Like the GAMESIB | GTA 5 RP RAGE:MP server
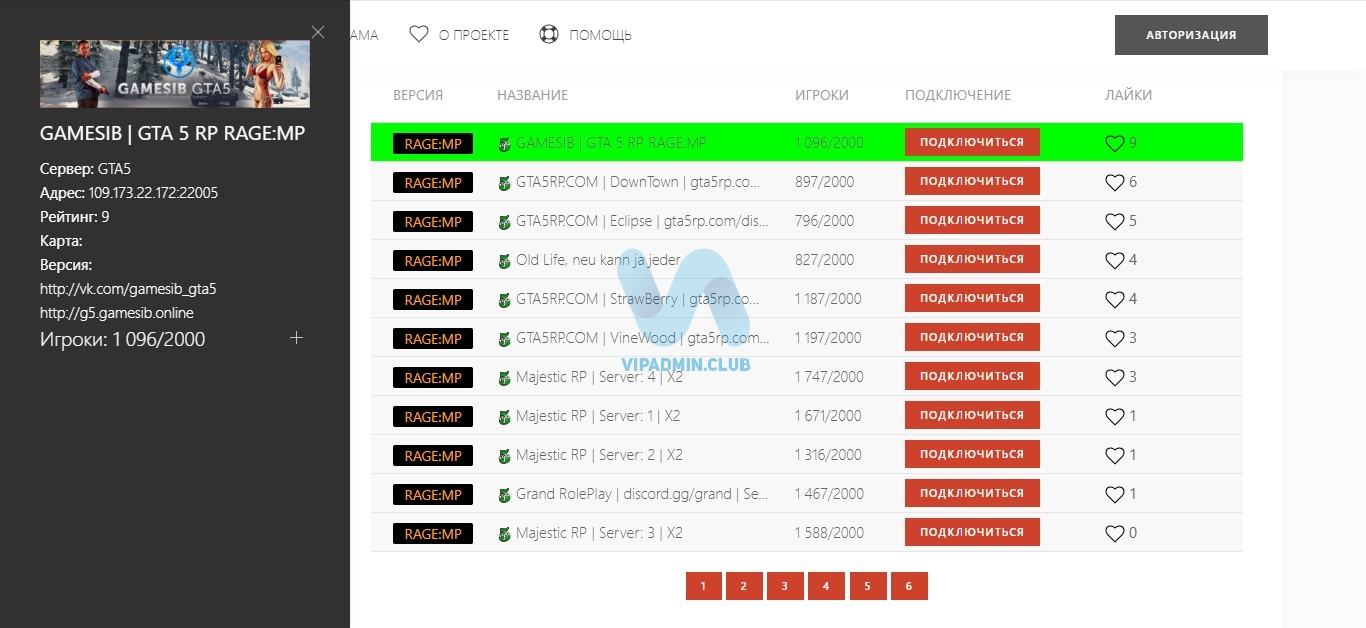 point(1114,143)
